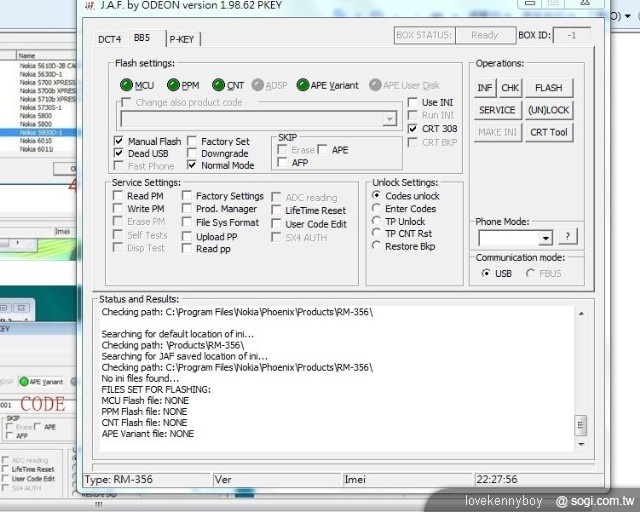
Task: Select the Restore Bkp radio button
Action: coord(376,245)
